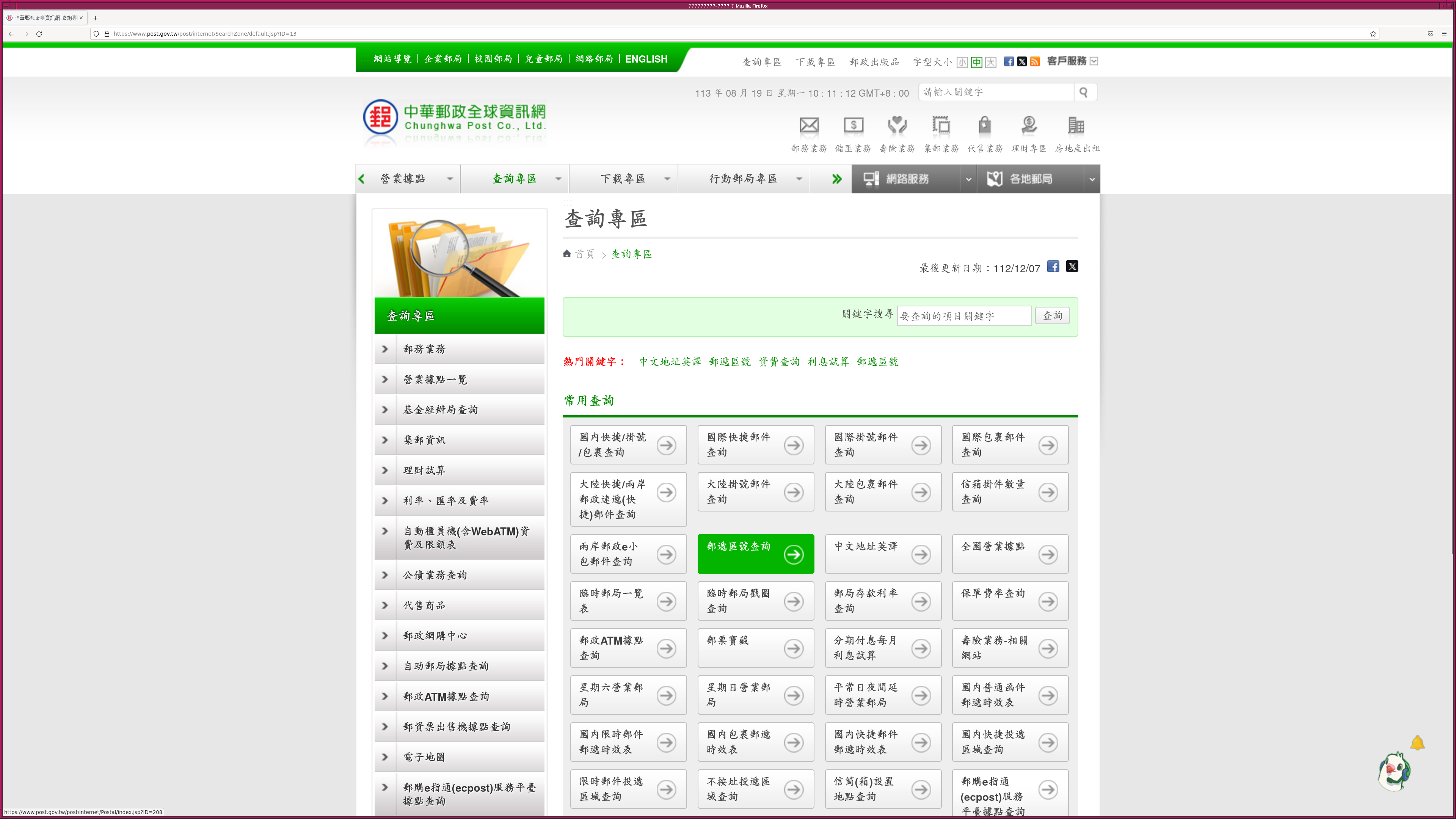Open the RSS feed icon in top bar
This screenshot has height=819, width=1456.
(1035, 61)
